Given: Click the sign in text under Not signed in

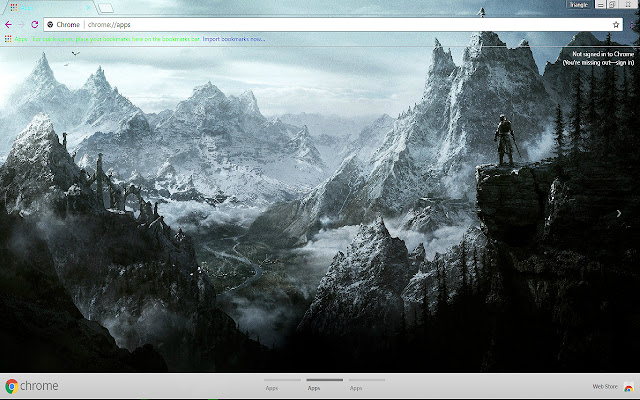Looking at the screenshot, I should (598, 62).
